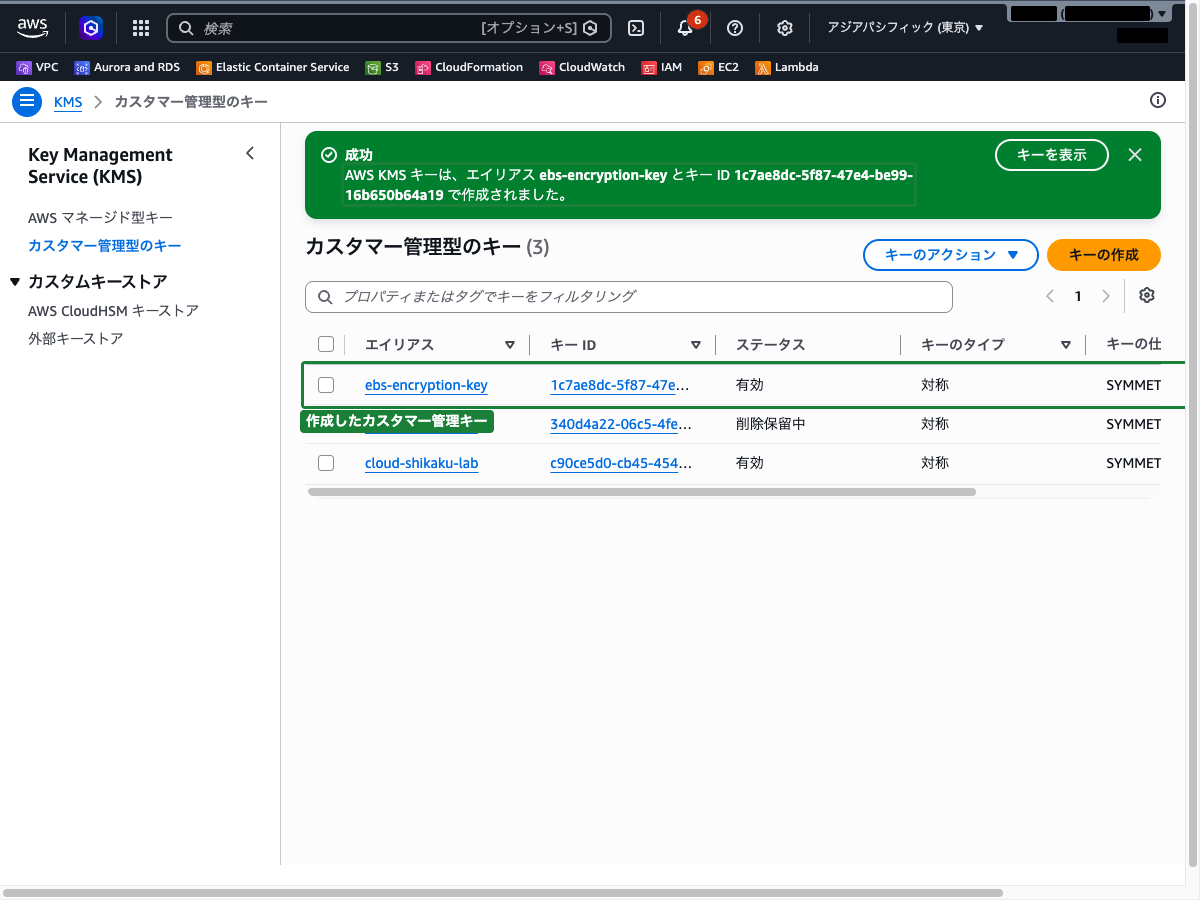Image resolution: width=1200 pixels, height=900 pixels.
Task: Click the キーの作成 button
Action: [x=1104, y=255]
